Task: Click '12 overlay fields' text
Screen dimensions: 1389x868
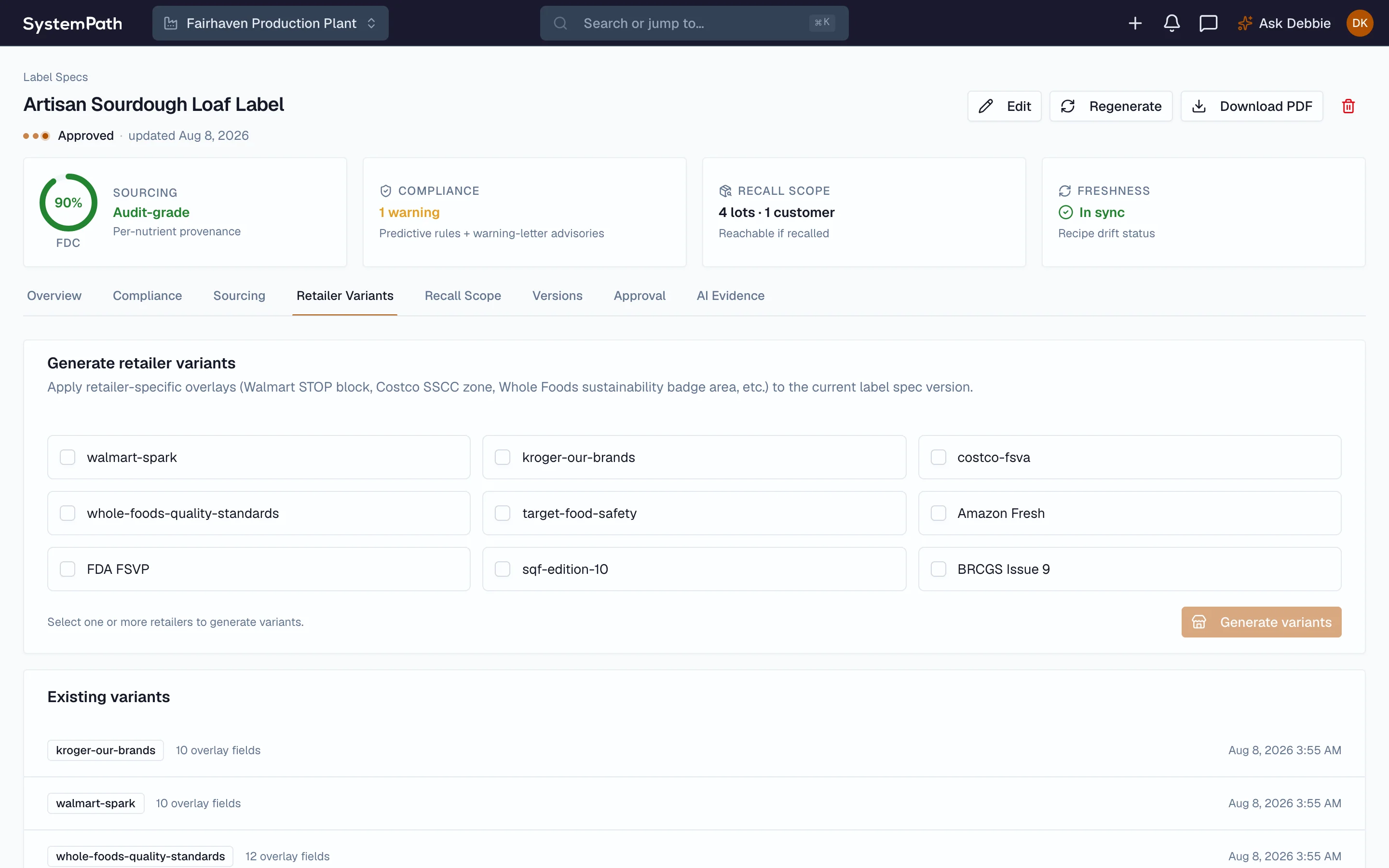Action: pos(287,856)
